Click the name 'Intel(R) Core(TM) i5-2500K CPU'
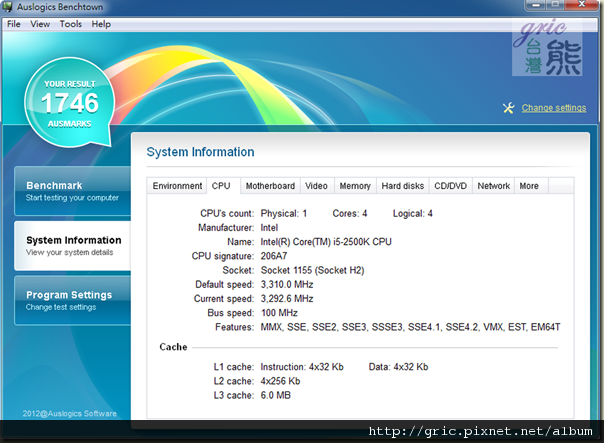Image resolution: width=604 pixels, height=443 pixels. [x=326, y=242]
